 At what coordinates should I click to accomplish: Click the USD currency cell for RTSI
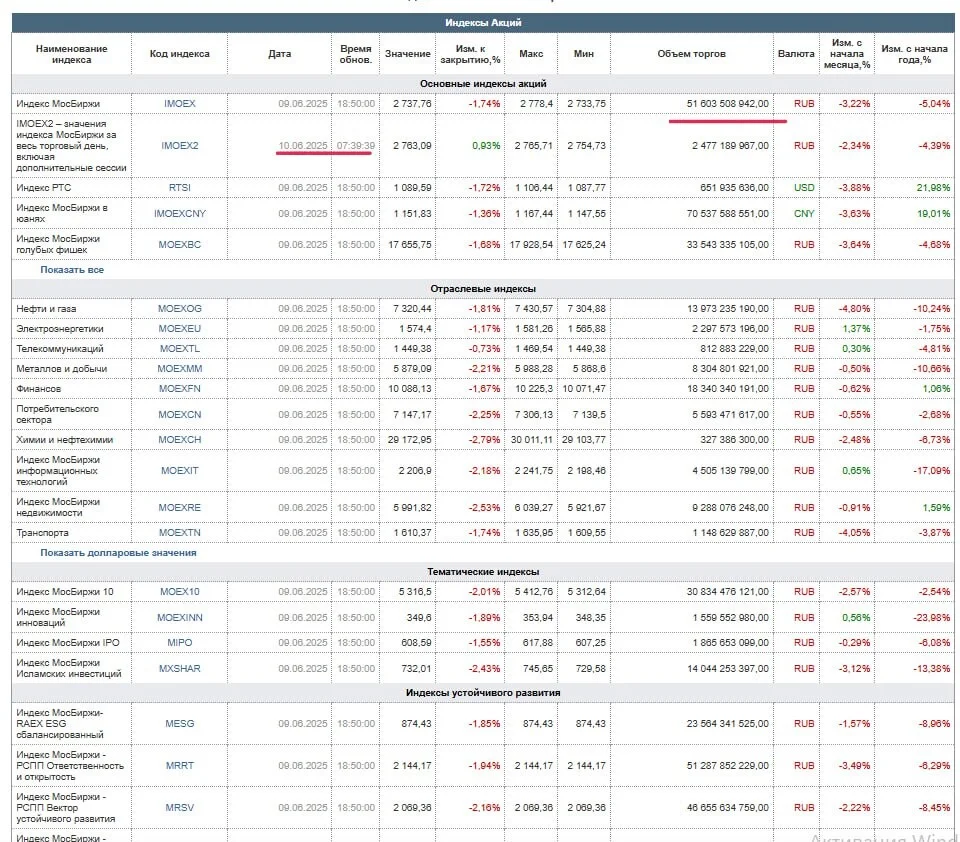click(804, 187)
